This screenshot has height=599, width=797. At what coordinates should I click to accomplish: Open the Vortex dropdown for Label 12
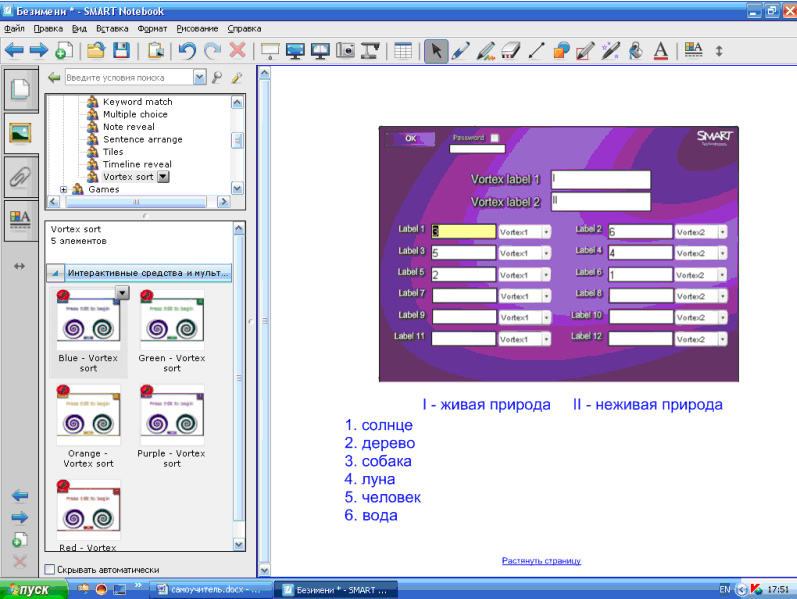pos(722,338)
